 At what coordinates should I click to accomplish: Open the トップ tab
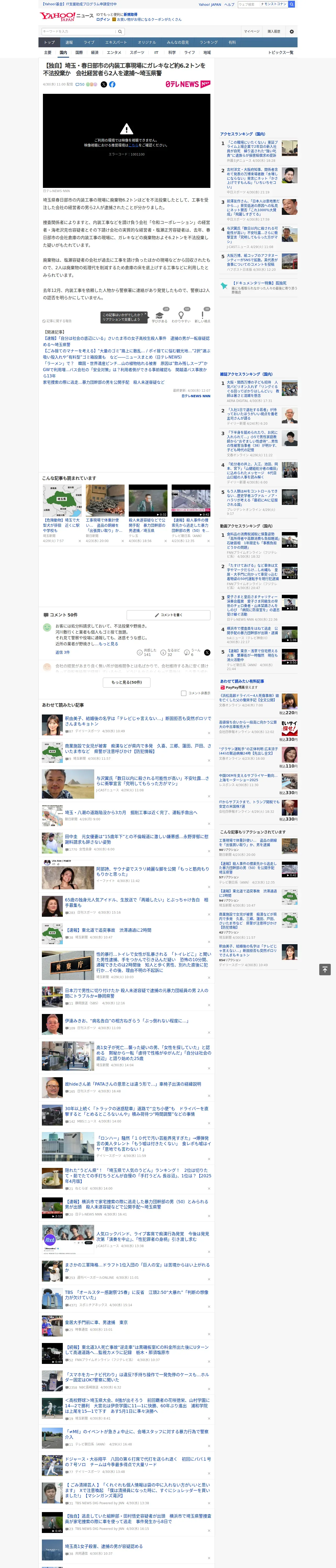coord(49,43)
